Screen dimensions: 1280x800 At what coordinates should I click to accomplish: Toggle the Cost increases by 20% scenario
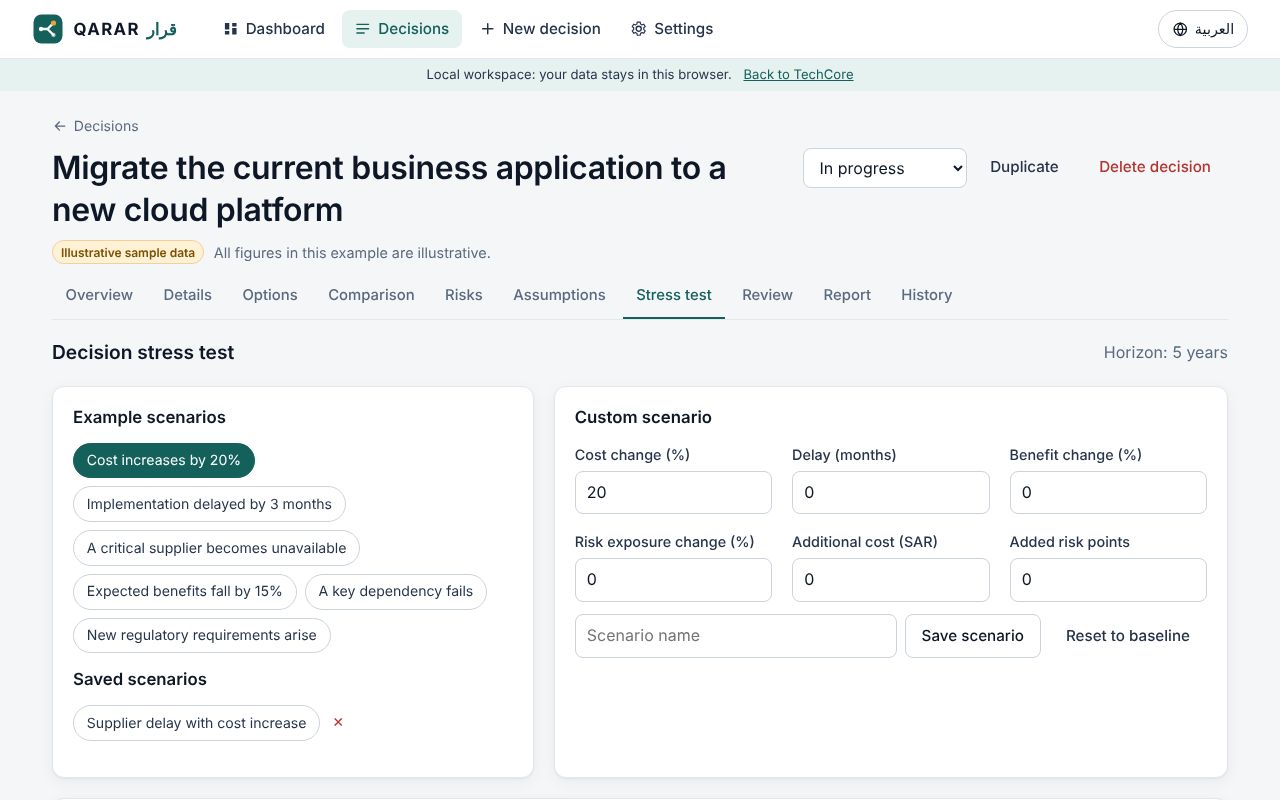(x=164, y=460)
